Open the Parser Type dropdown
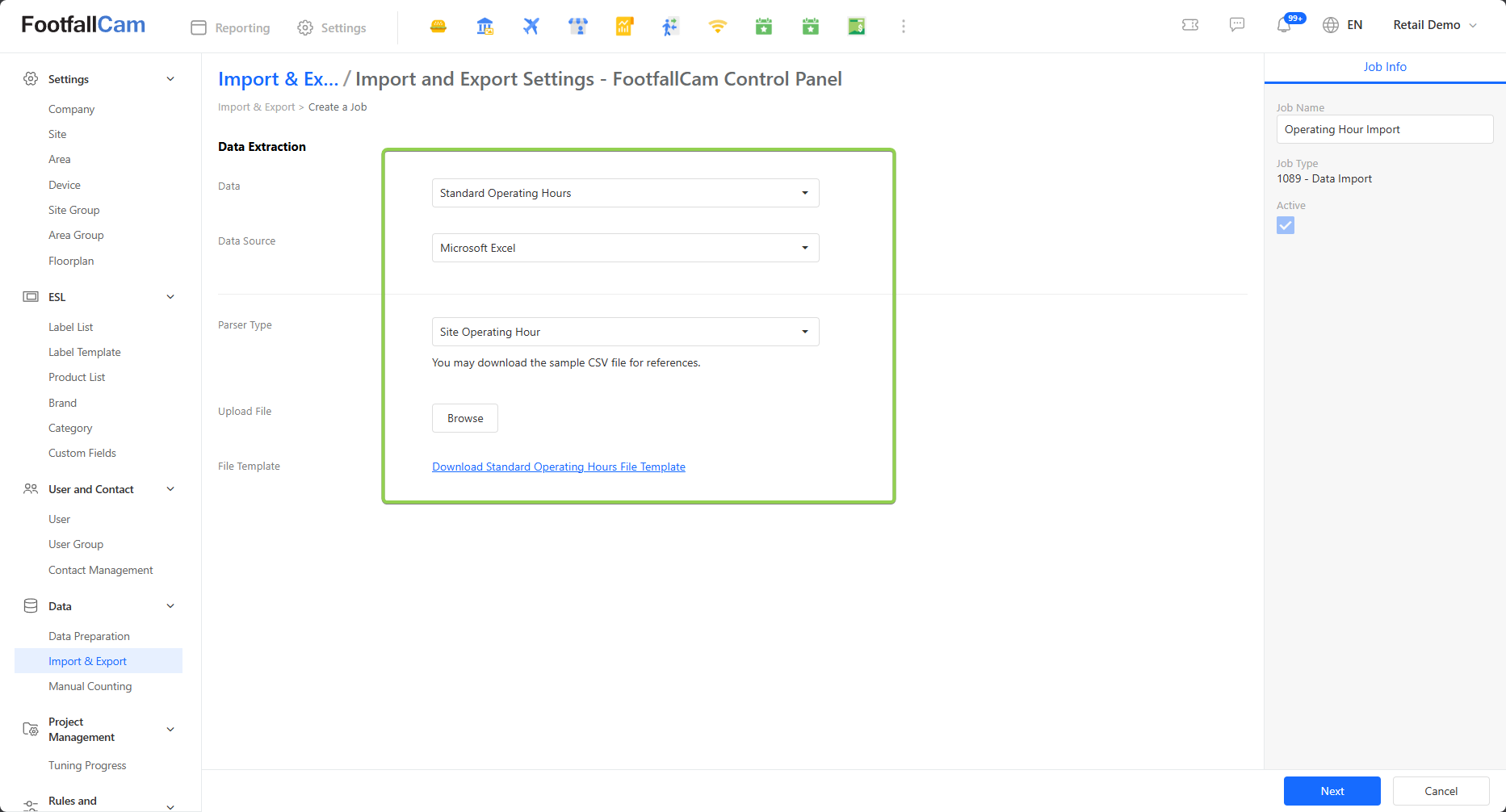Image resolution: width=1506 pixels, height=812 pixels. (x=625, y=332)
